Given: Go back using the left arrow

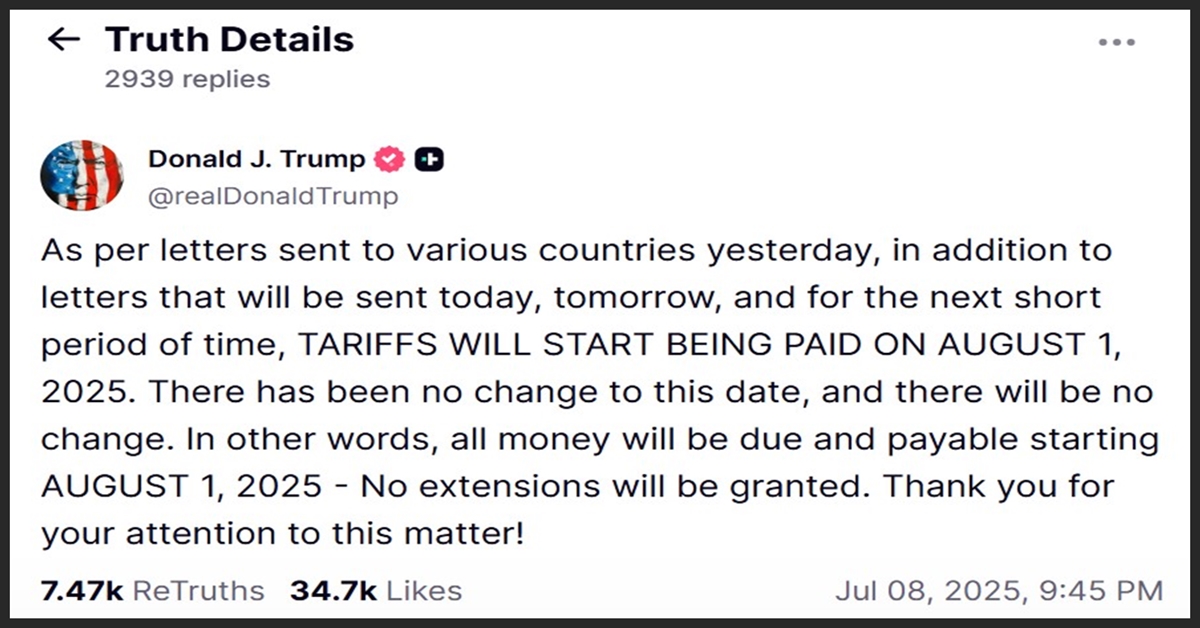Looking at the screenshot, I should [64, 40].
